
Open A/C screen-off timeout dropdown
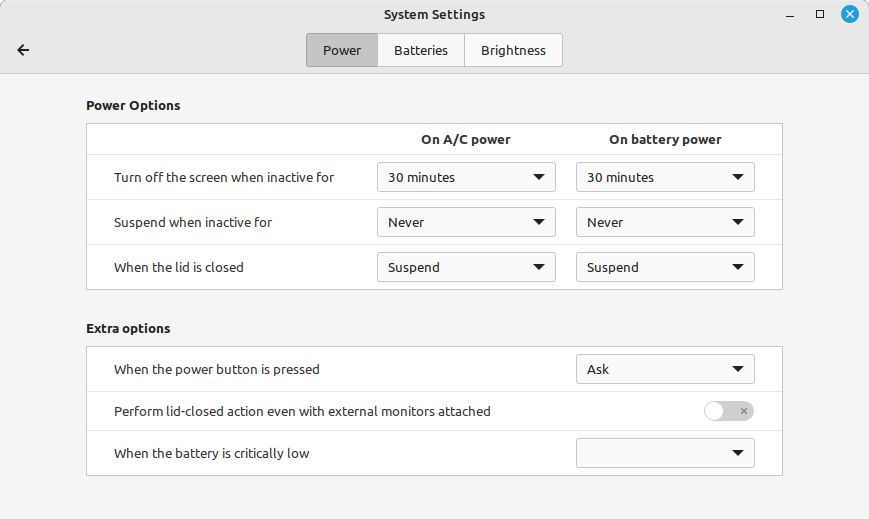point(466,177)
